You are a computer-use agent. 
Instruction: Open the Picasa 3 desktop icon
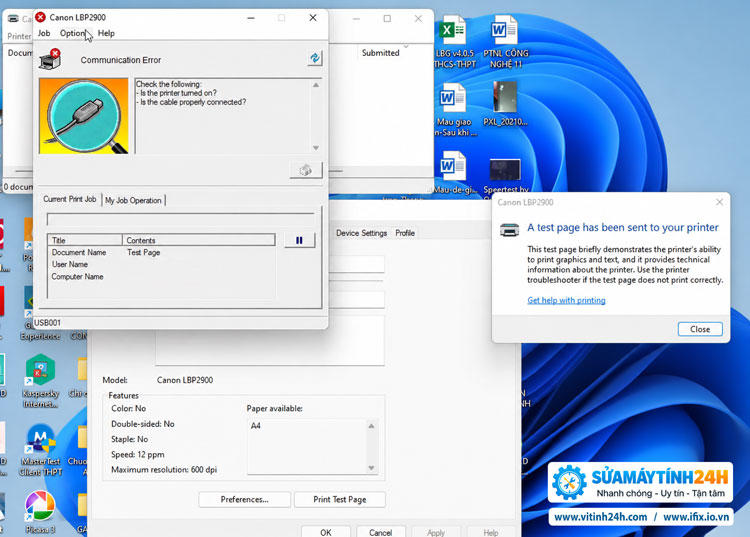tap(41, 512)
